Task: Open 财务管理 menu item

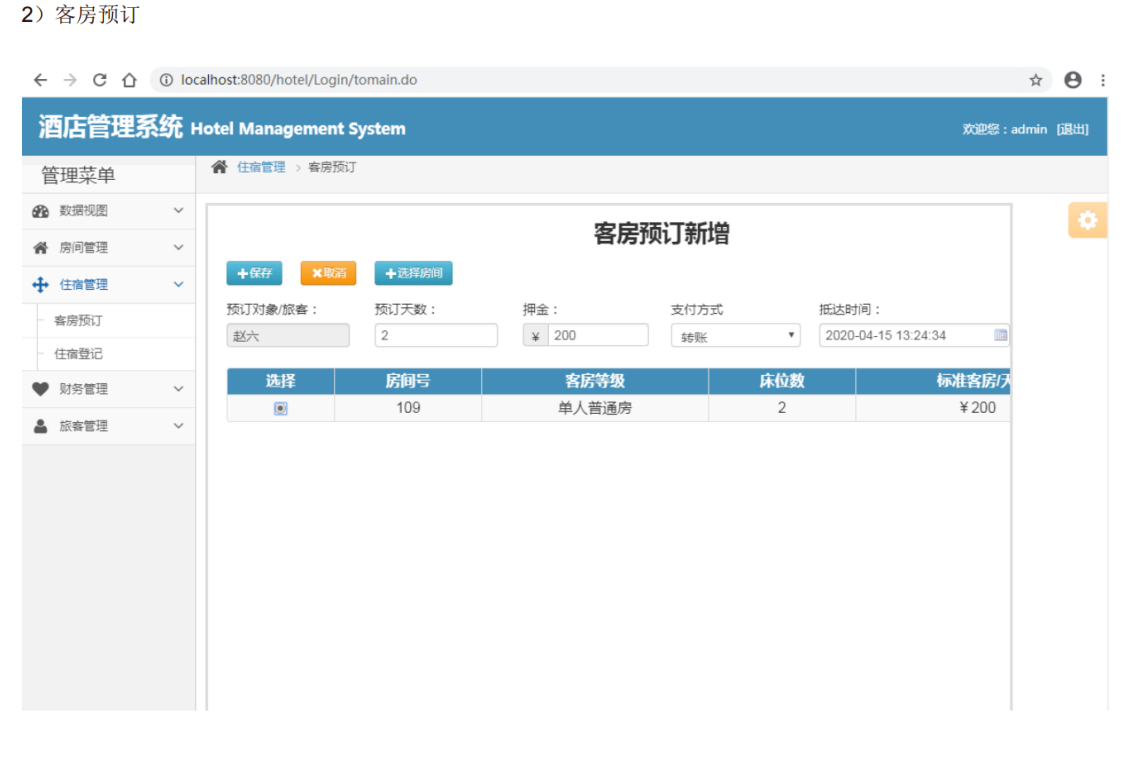Action: point(108,389)
